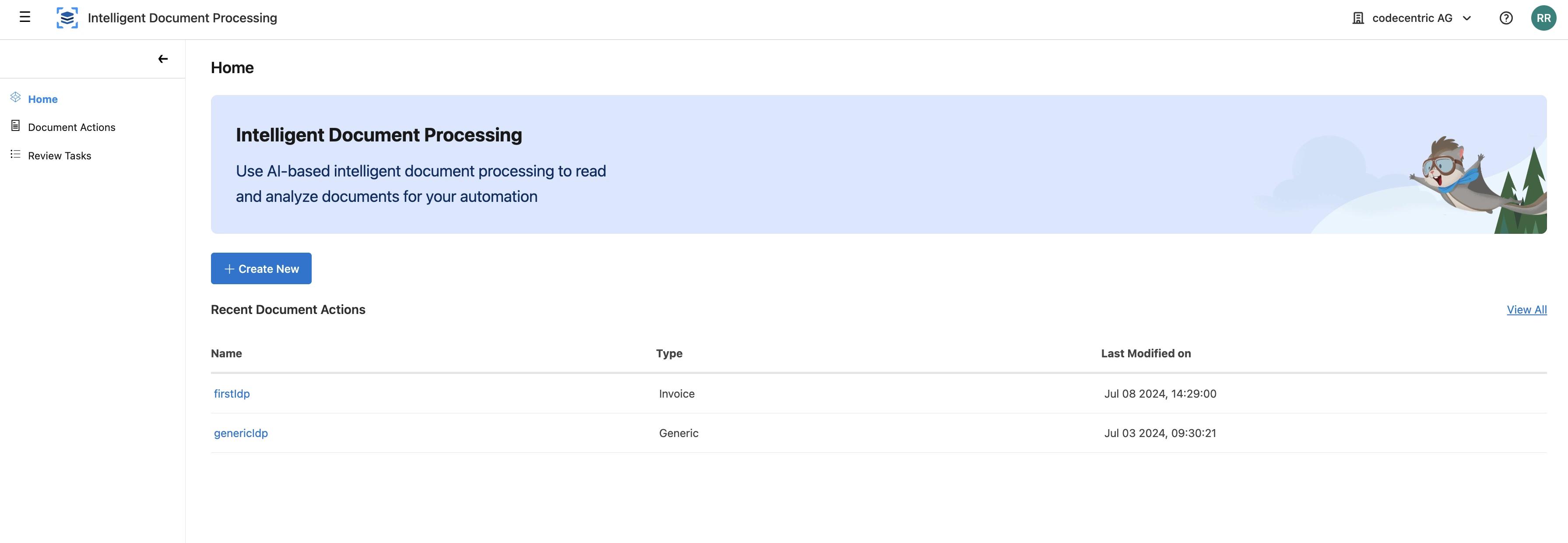Click the Intelligent Document Processing header title
This screenshot has width=1568, height=543.
(x=182, y=18)
